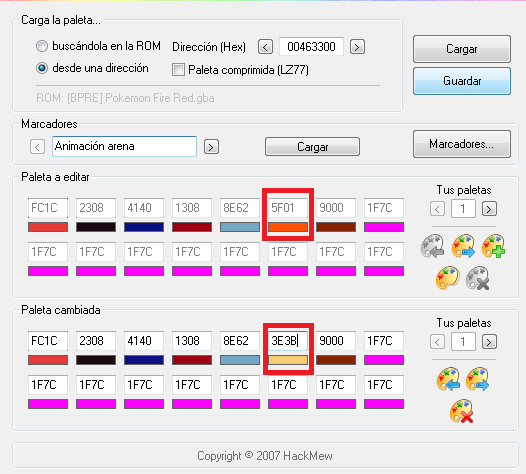Click the FC1C hex field in Paleta cambiada
Screen dimensions: 526x474
(48, 341)
